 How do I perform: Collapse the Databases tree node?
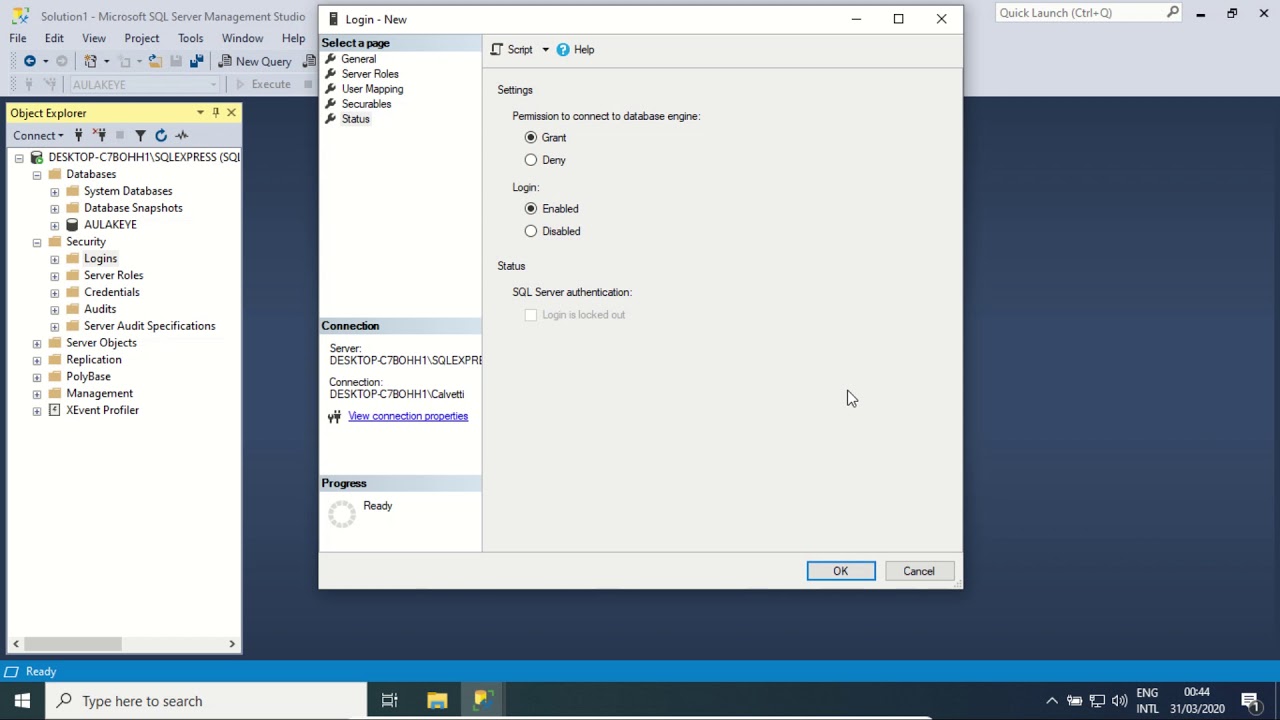[x=37, y=174]
